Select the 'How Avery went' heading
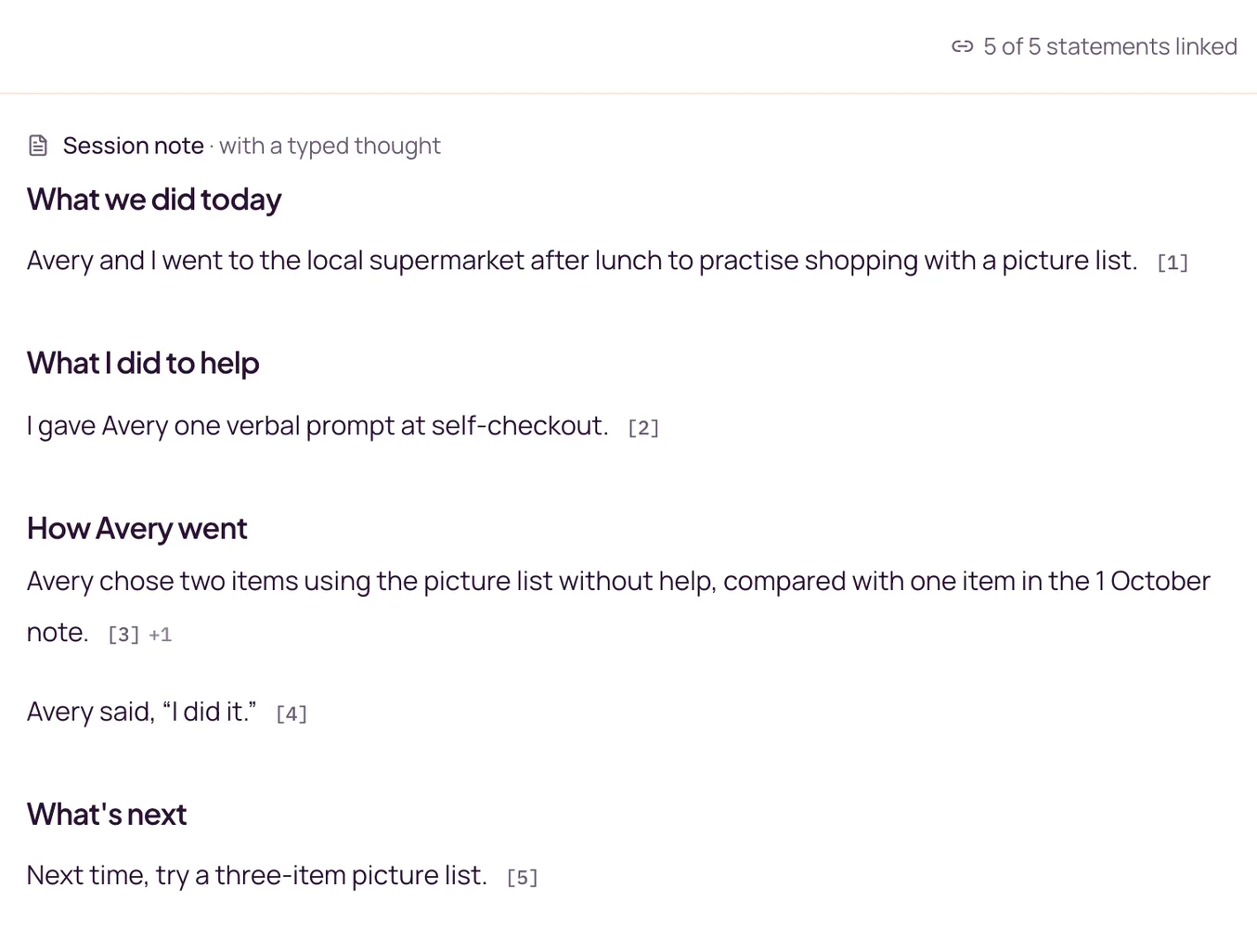This screenshot has width=1257, height=952. pos(137,528)
